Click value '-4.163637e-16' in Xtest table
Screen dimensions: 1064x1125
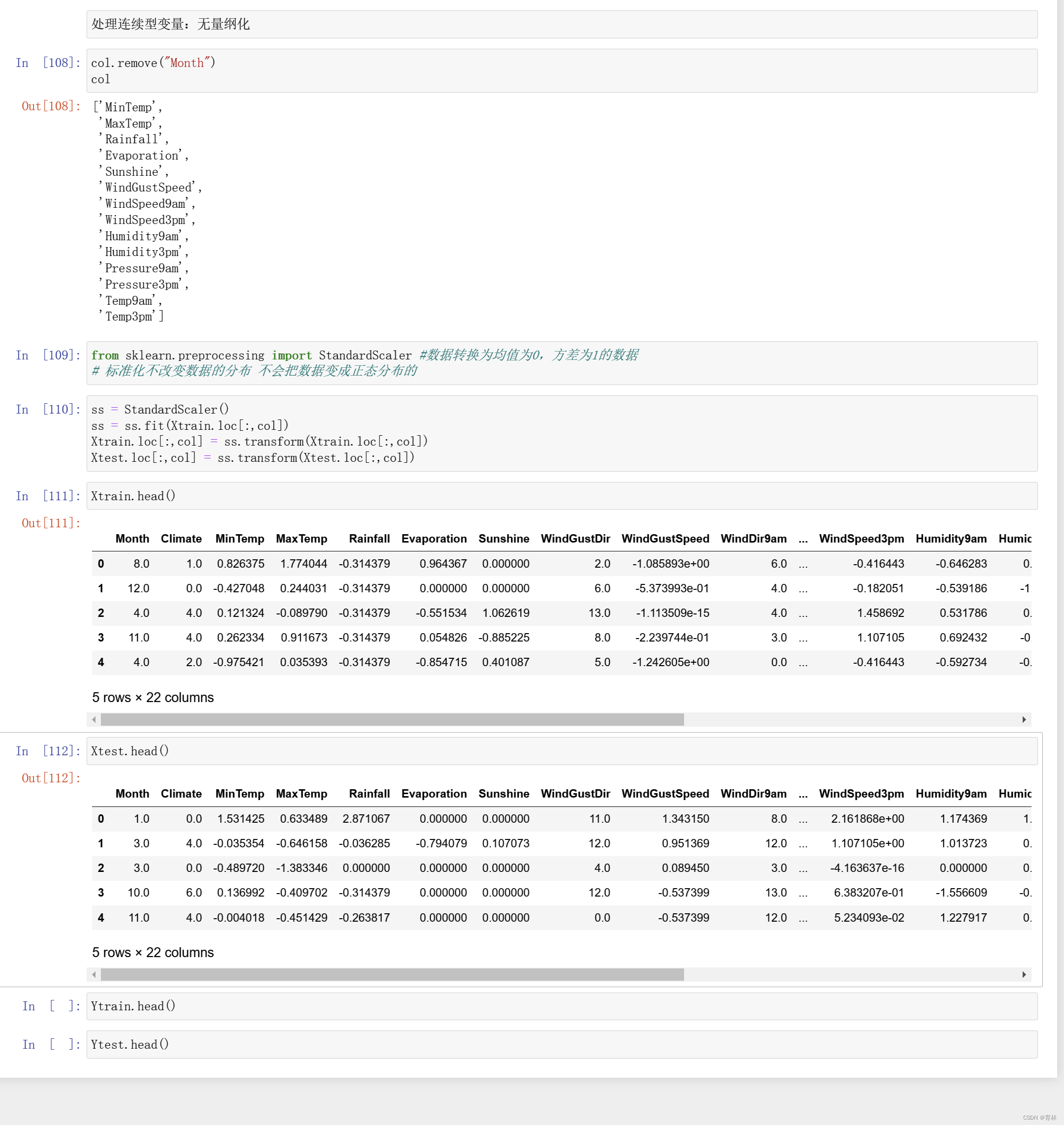coord(867,868)
